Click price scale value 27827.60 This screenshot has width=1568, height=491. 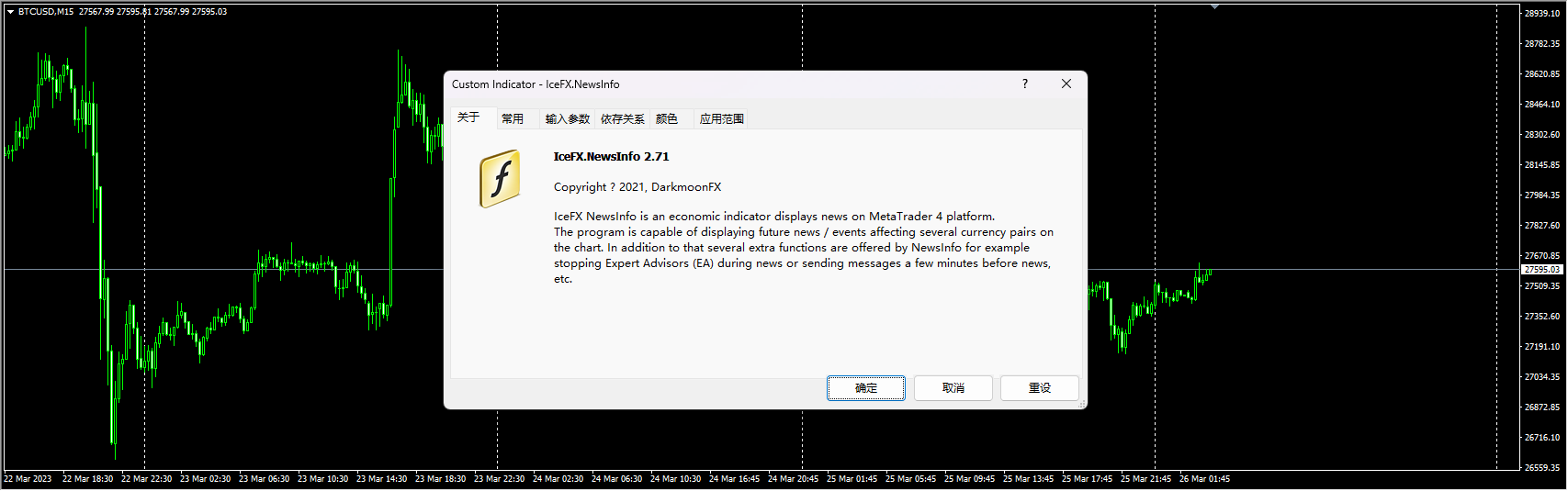tap(1542, 226)
